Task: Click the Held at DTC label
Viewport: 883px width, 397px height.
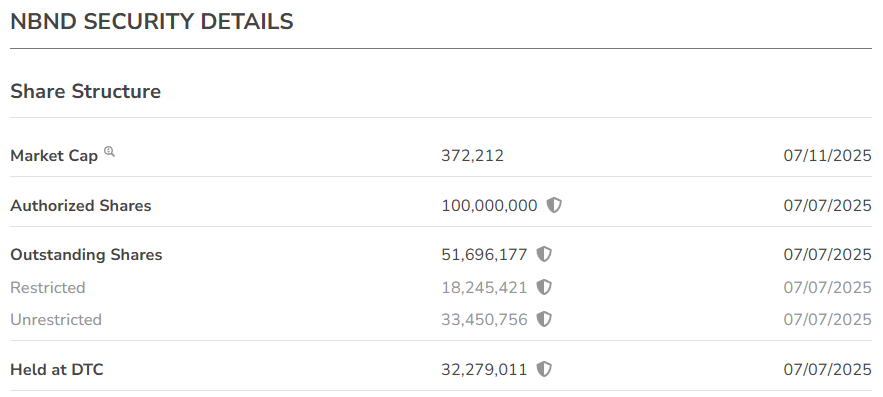Action: (57, 370)
